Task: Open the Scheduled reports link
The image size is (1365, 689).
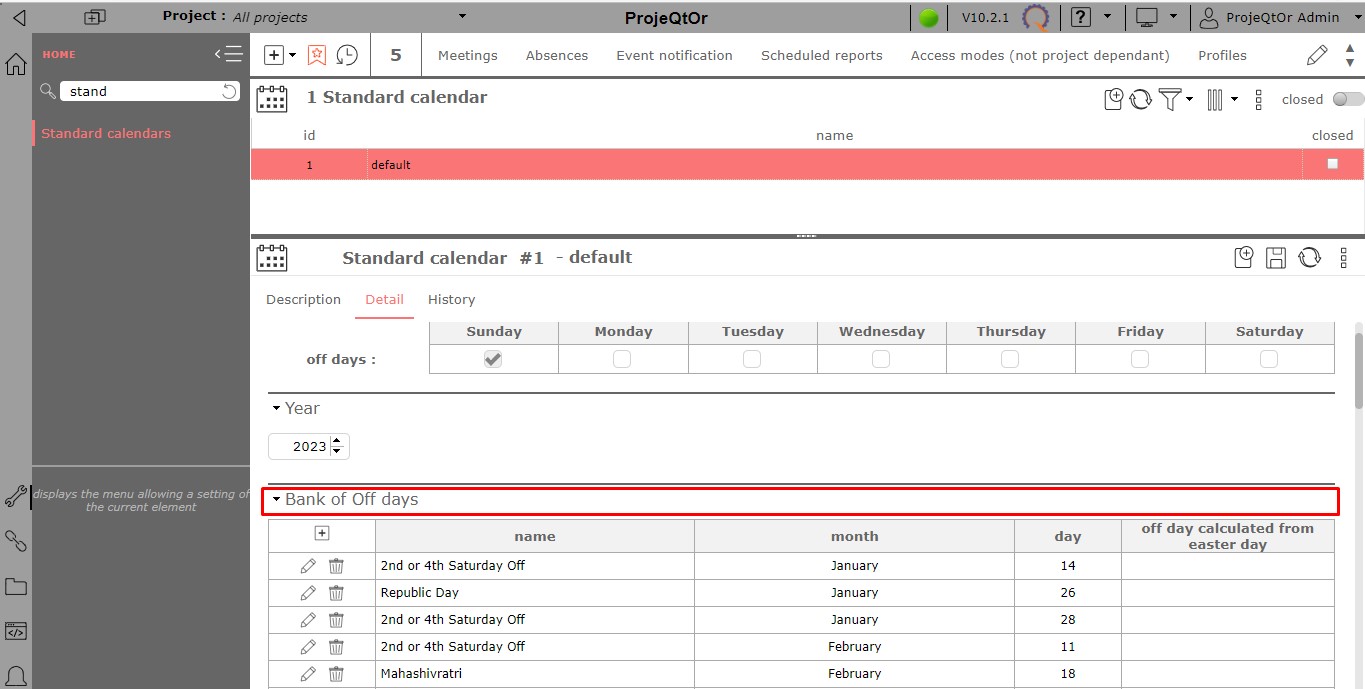Action: (821, 56)
